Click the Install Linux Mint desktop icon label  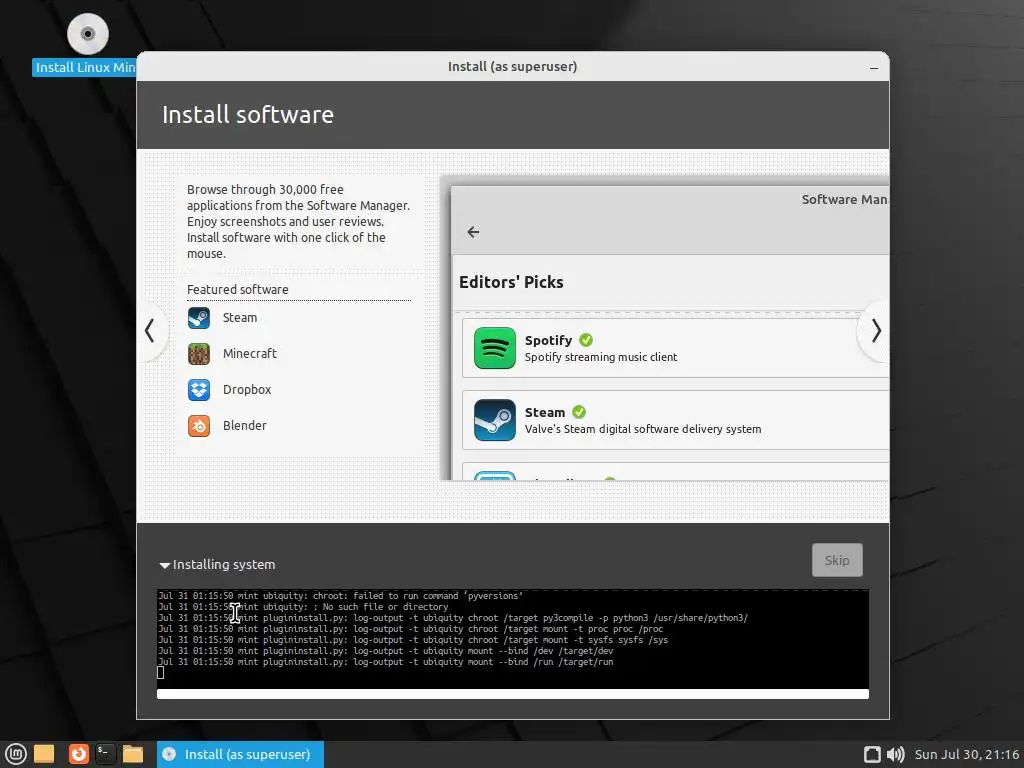click(x=85, y=67)
